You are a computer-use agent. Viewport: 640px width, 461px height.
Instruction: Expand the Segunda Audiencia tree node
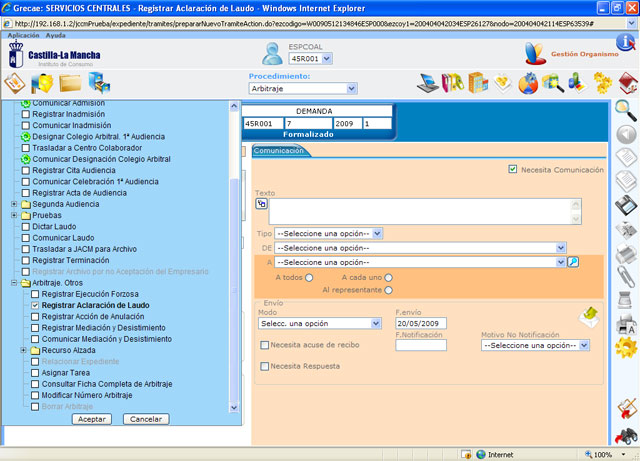pos(14,204)
